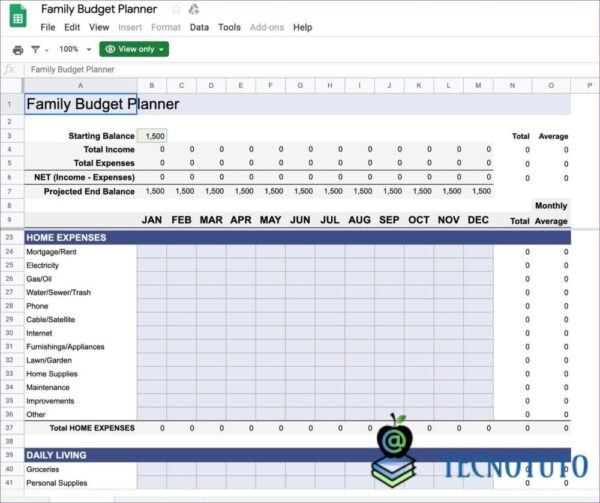The width and height of the screenshot is (600, 503).
Task: Star the Family Budget Planner document
Action: 177,9
